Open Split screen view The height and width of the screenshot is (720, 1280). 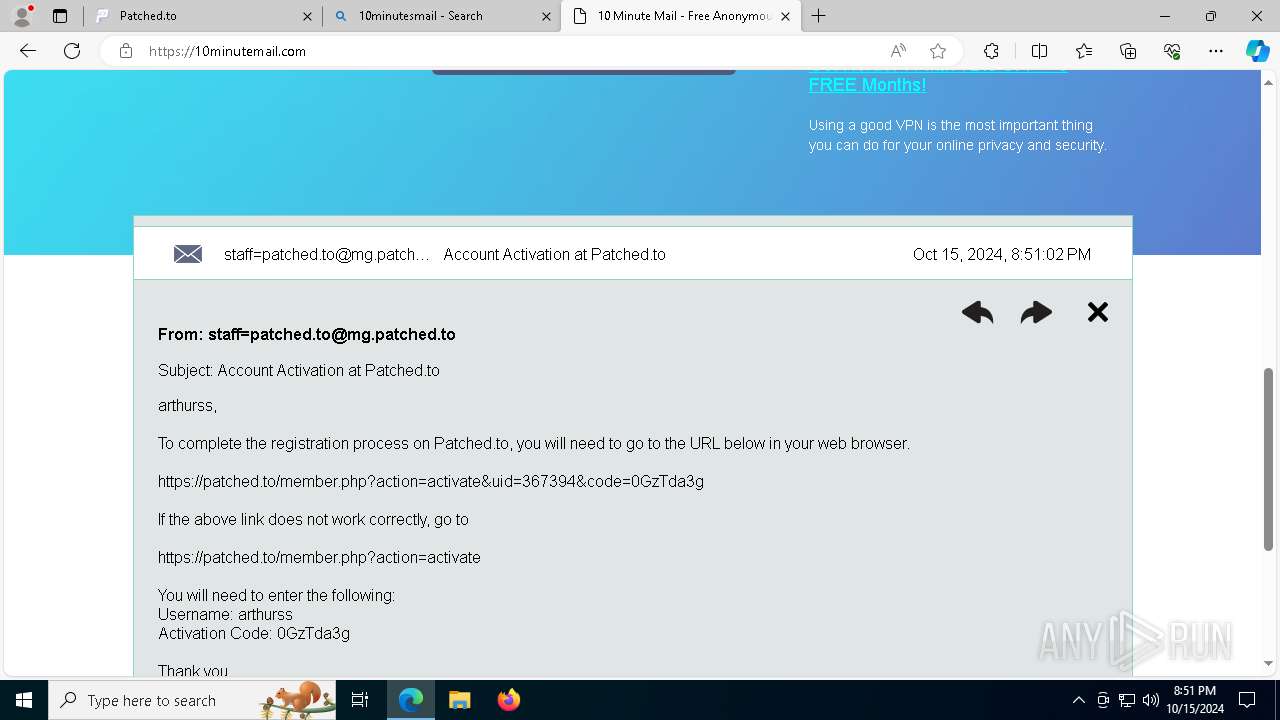point(1039,51)
